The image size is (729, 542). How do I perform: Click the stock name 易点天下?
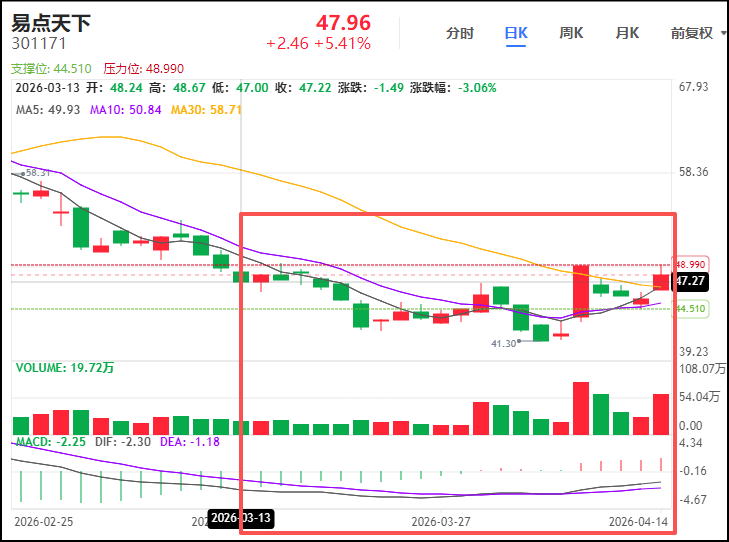(x=51, y=22)
